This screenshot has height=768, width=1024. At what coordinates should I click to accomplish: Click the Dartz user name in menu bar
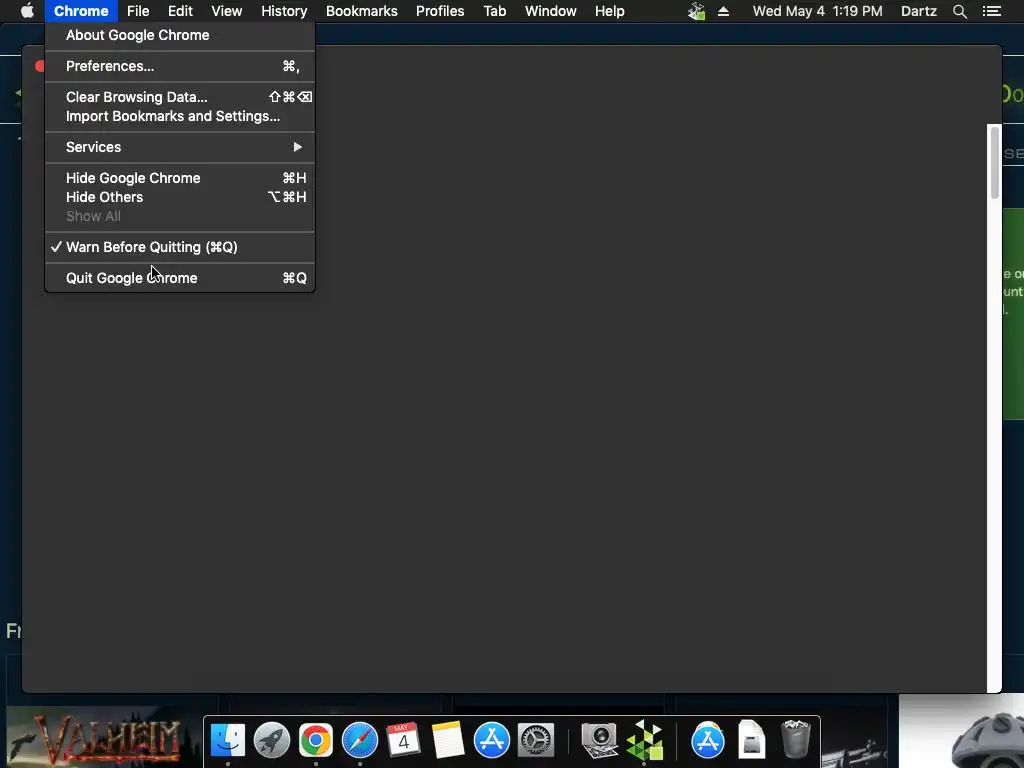[918, 11]
